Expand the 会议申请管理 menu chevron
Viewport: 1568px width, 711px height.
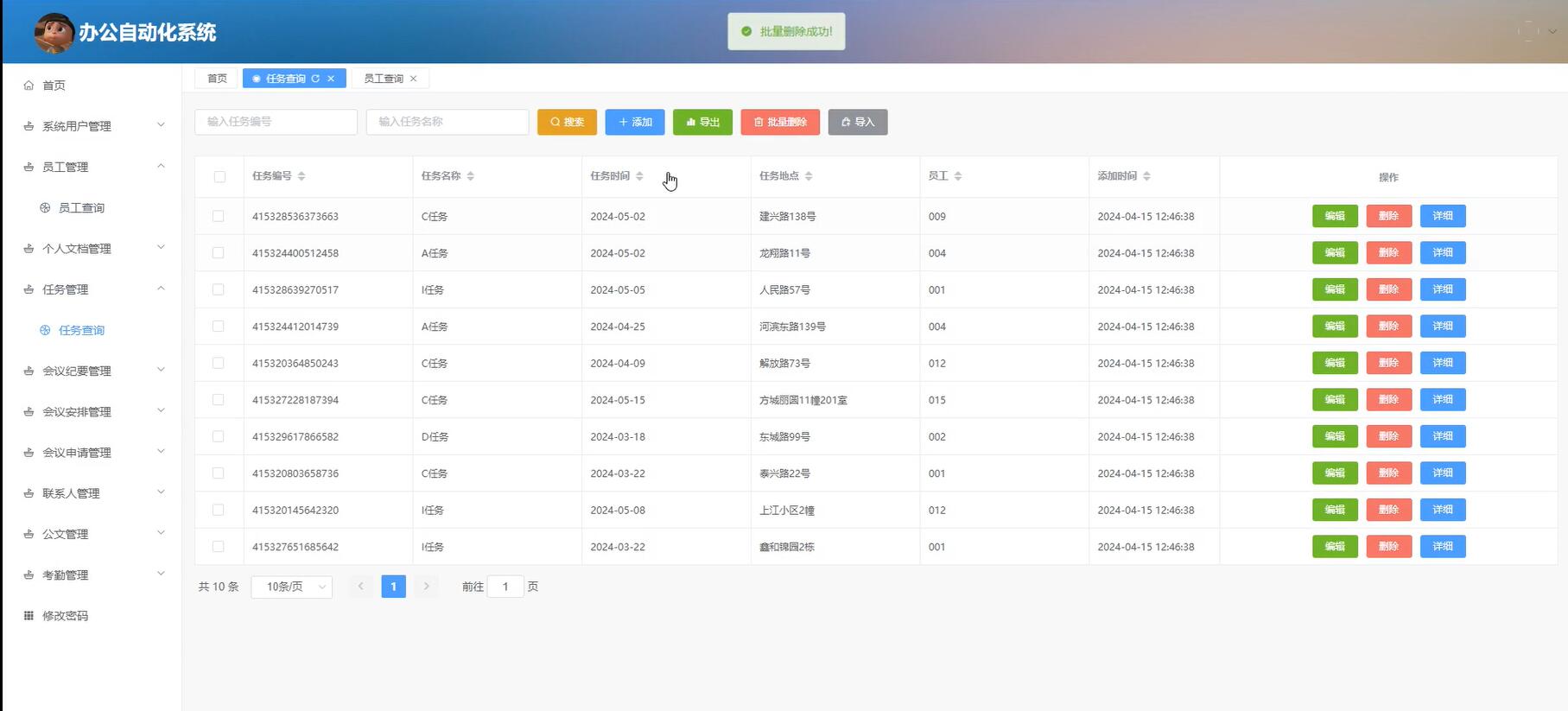tap(161, 452)
